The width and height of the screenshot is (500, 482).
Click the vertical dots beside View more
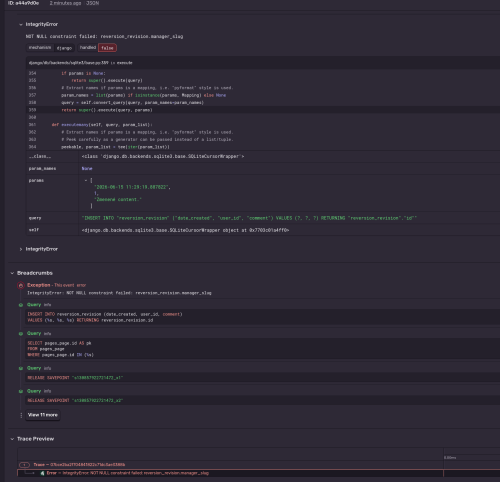click(x=21, y=415)
